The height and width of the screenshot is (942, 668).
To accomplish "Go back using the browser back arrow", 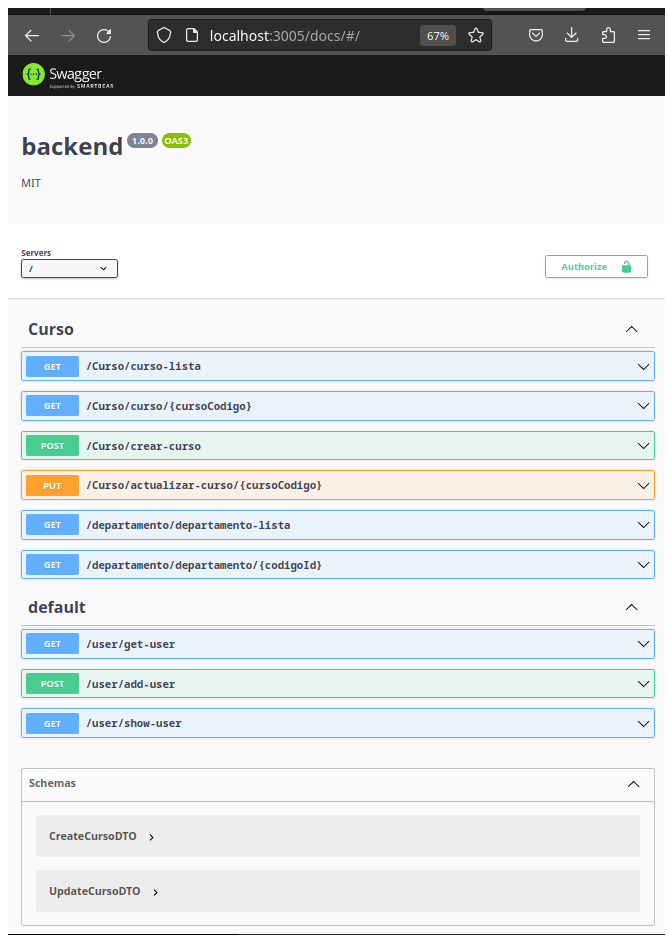I will pos(32,36).
